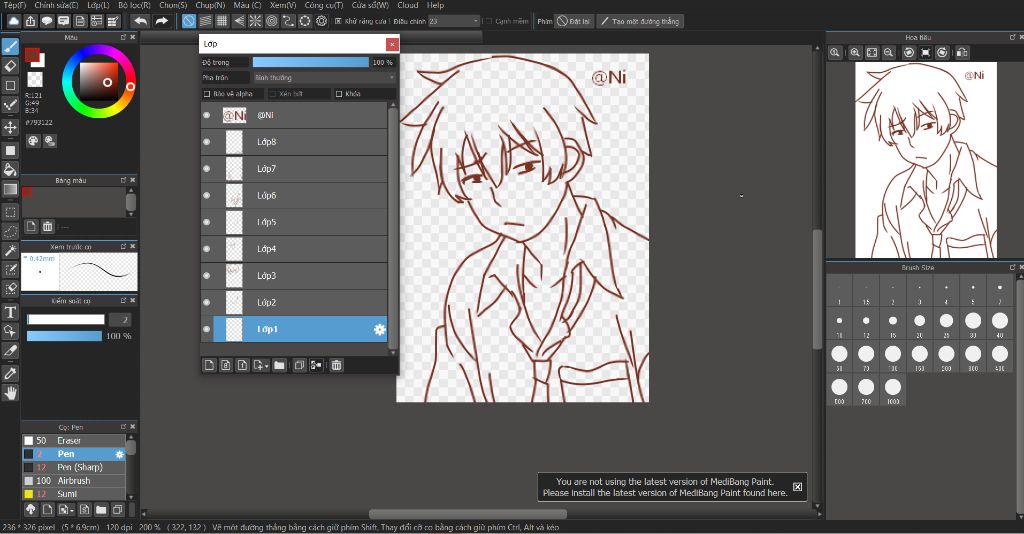
Task: Select the Airbrush brush in the list
Action: pos(74,480)
